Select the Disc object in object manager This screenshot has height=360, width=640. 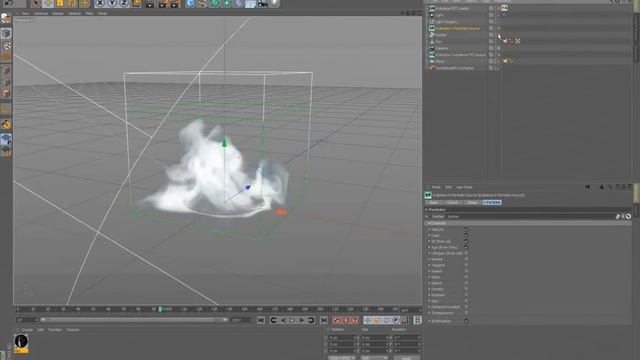(438, 42)
